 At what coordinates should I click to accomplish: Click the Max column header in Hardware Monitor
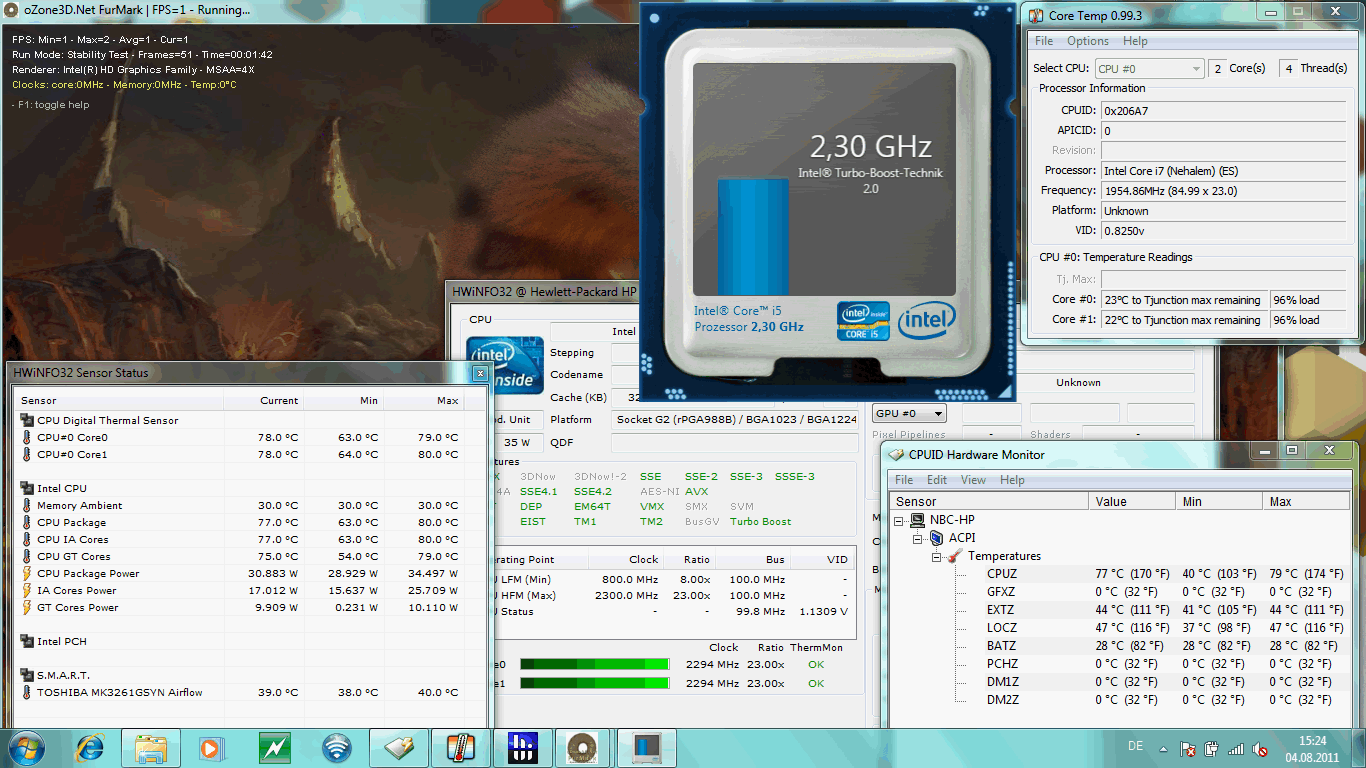coord(1306,501)
